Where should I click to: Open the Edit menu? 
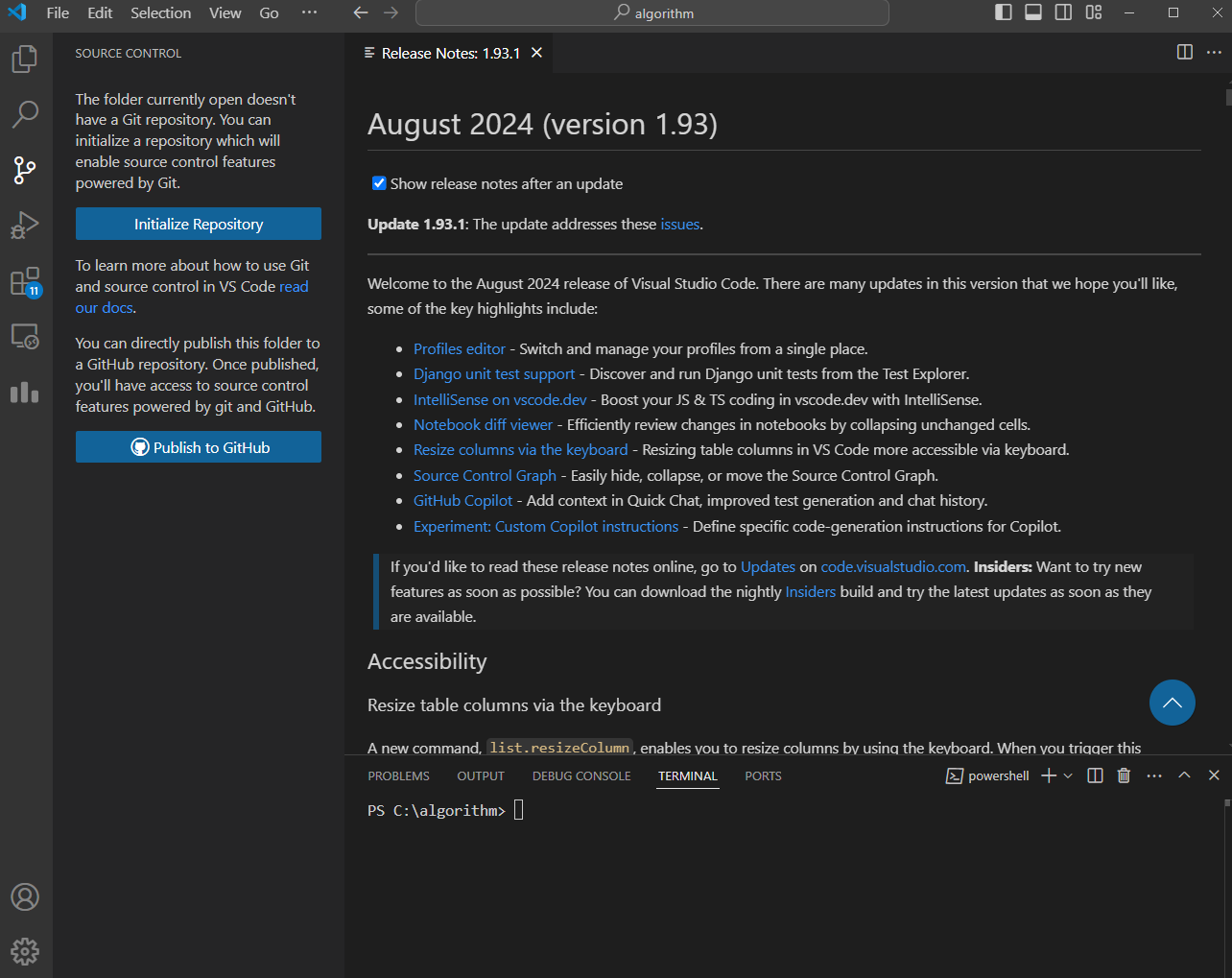100,12
